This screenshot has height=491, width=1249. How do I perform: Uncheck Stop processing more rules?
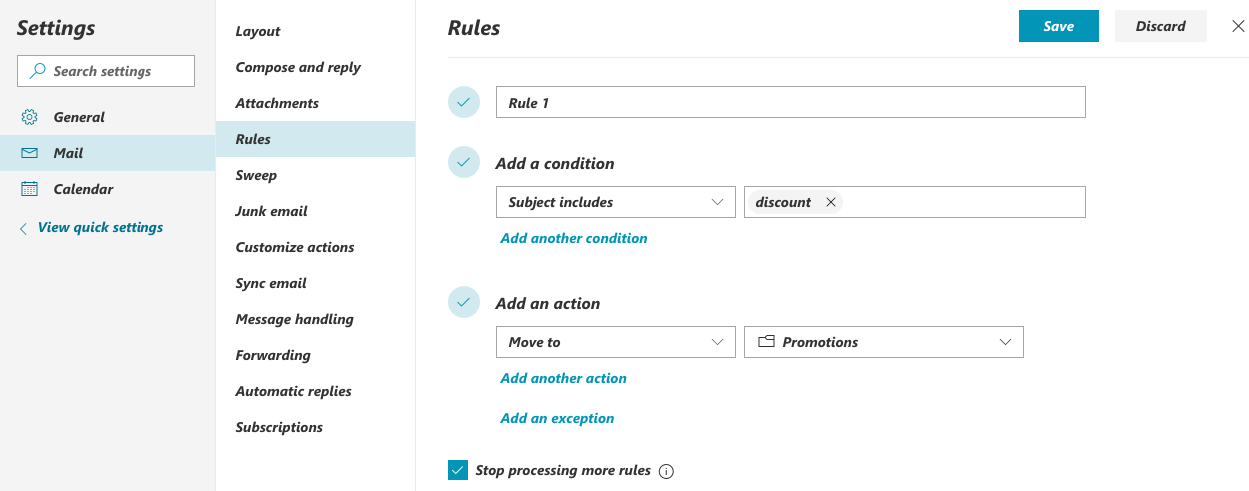click(x=458, y=470)
